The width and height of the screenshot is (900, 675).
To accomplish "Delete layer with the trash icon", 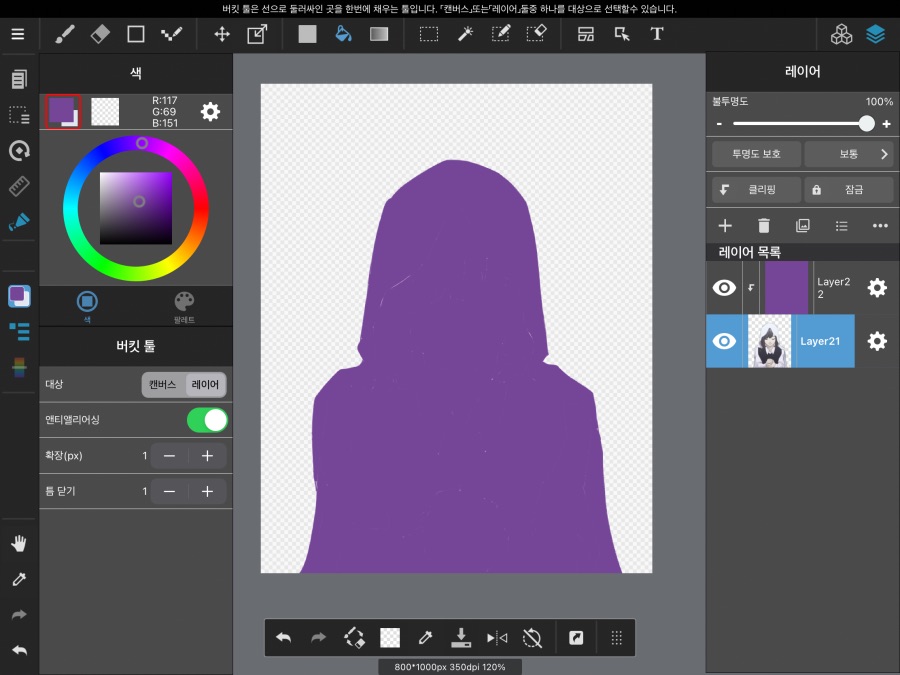I will (x=764, y=226).
